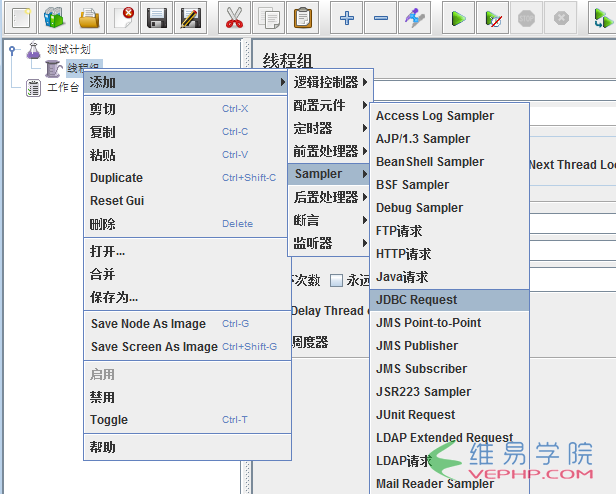Select HTTP请求 sampler

pos(449,253)
